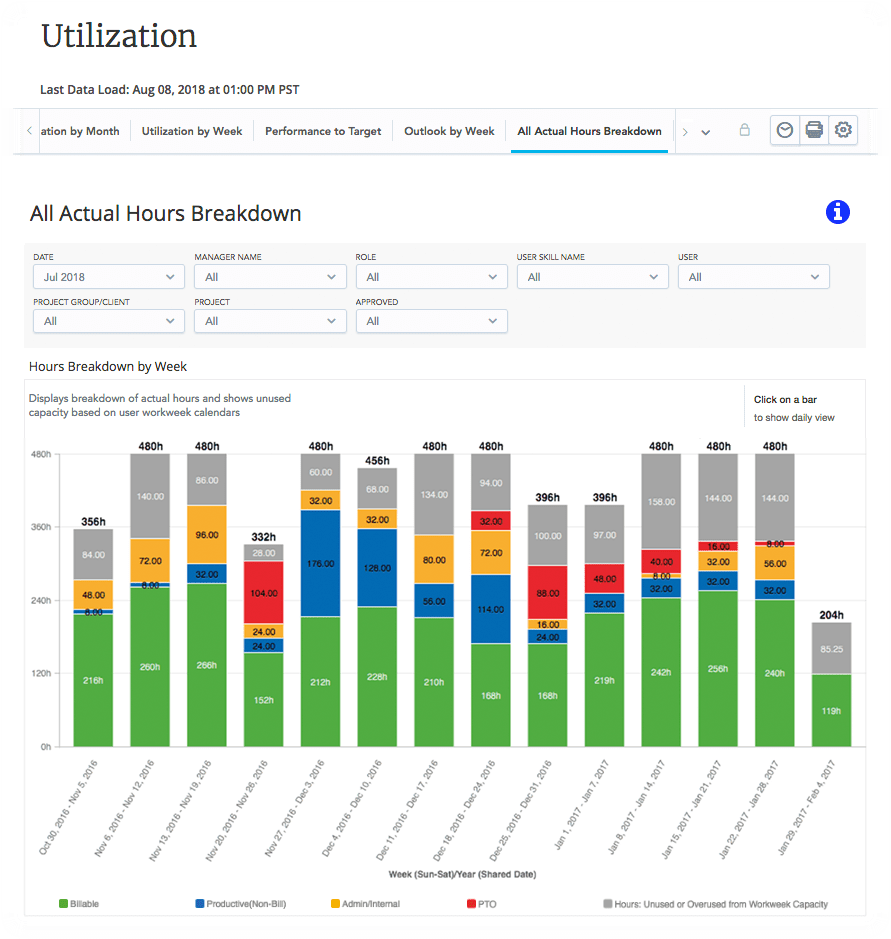Click the clock schedule icon
Image resolution: width=891 pixels, height=939 pixels.
[x=785, y=130]
